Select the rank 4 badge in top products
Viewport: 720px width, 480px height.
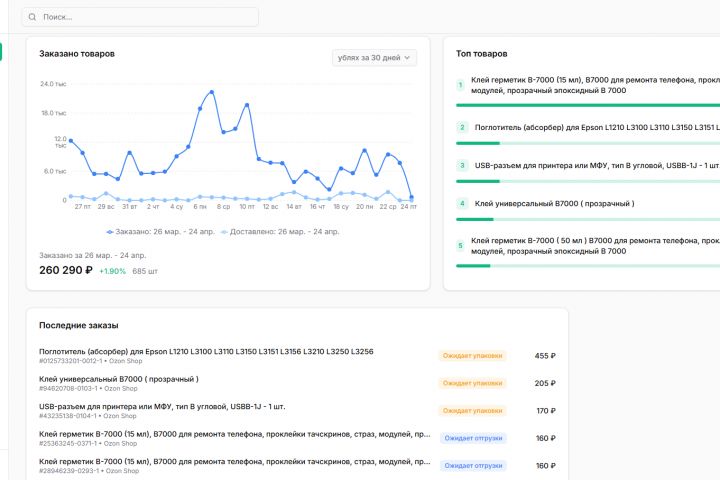pos(462,203)
